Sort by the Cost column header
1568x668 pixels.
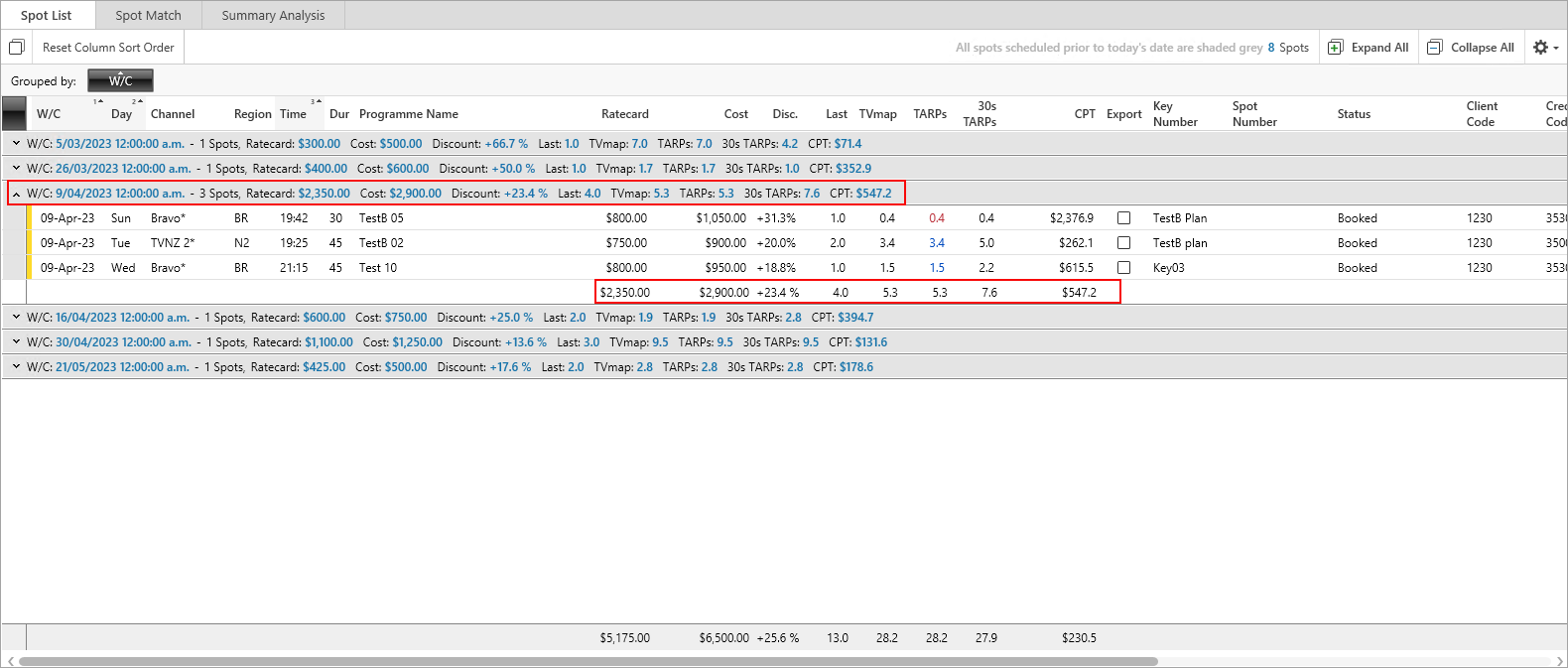click(x=735, y=114)
